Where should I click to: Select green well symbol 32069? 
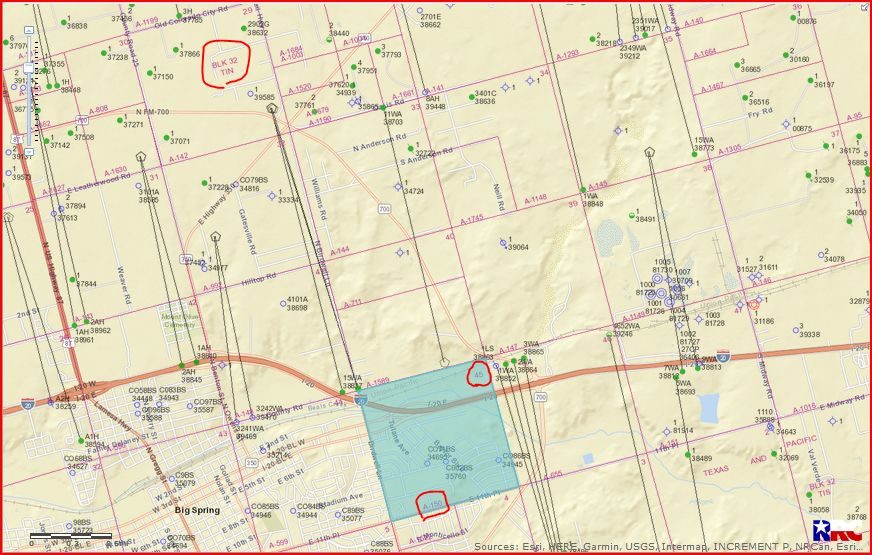click(774, 454)
